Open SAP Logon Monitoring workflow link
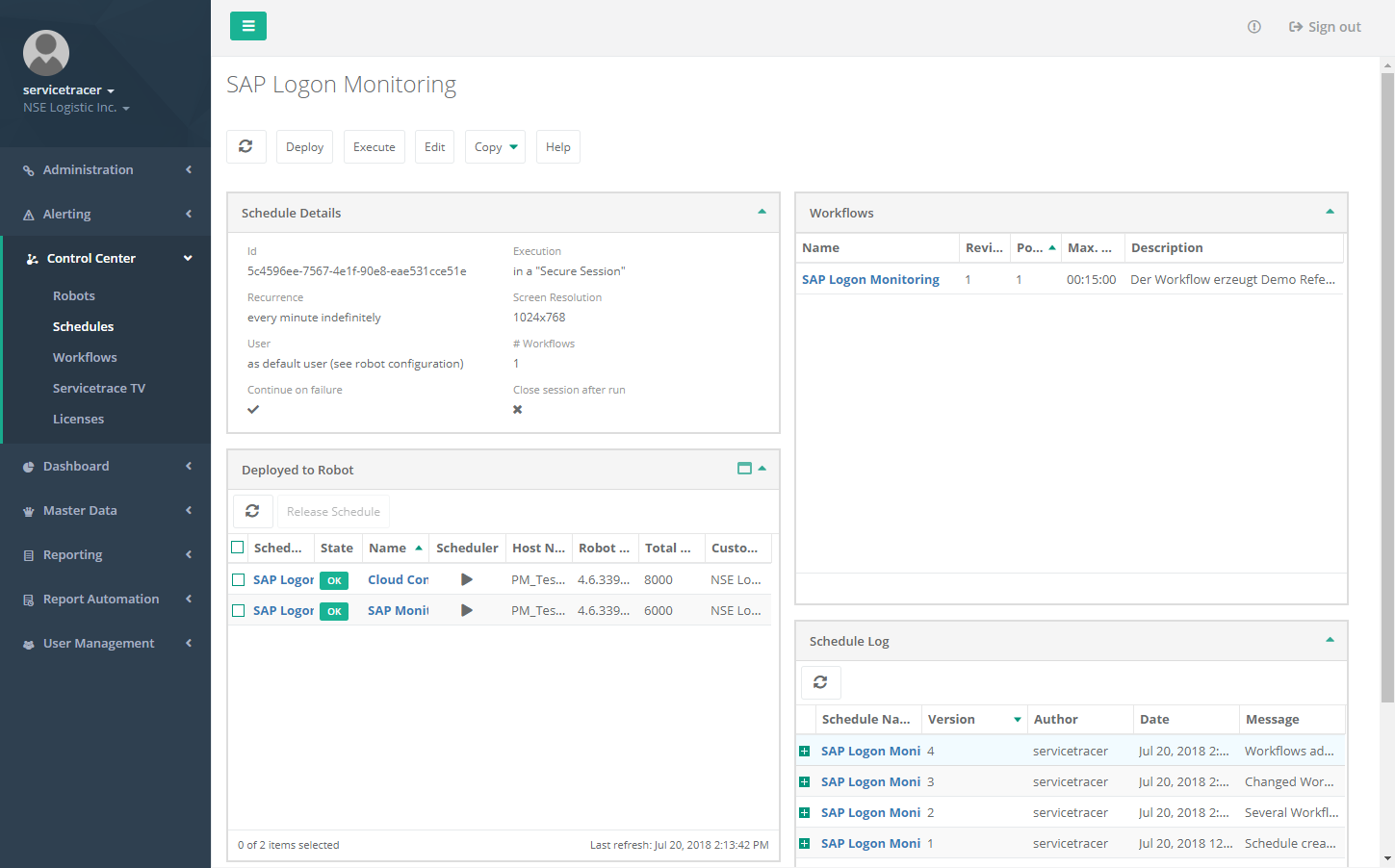Screen dimensions: 1395x868 [870, 279]
